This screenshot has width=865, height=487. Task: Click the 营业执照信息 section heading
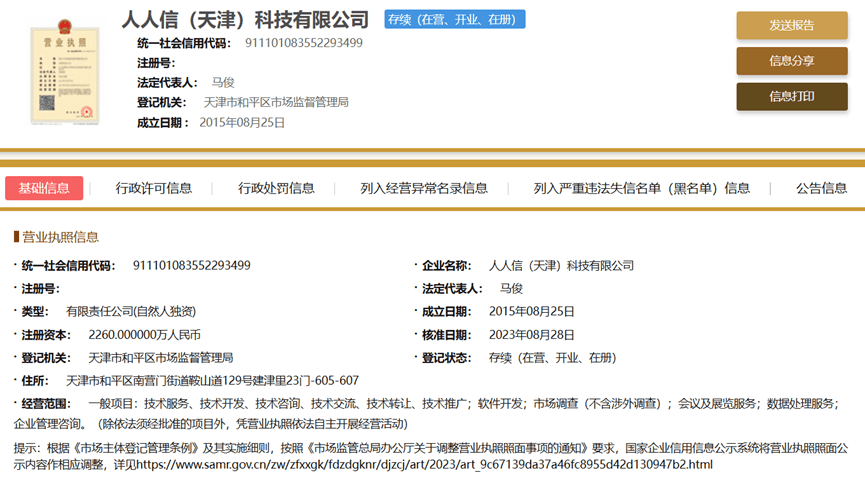pos(60,237)
